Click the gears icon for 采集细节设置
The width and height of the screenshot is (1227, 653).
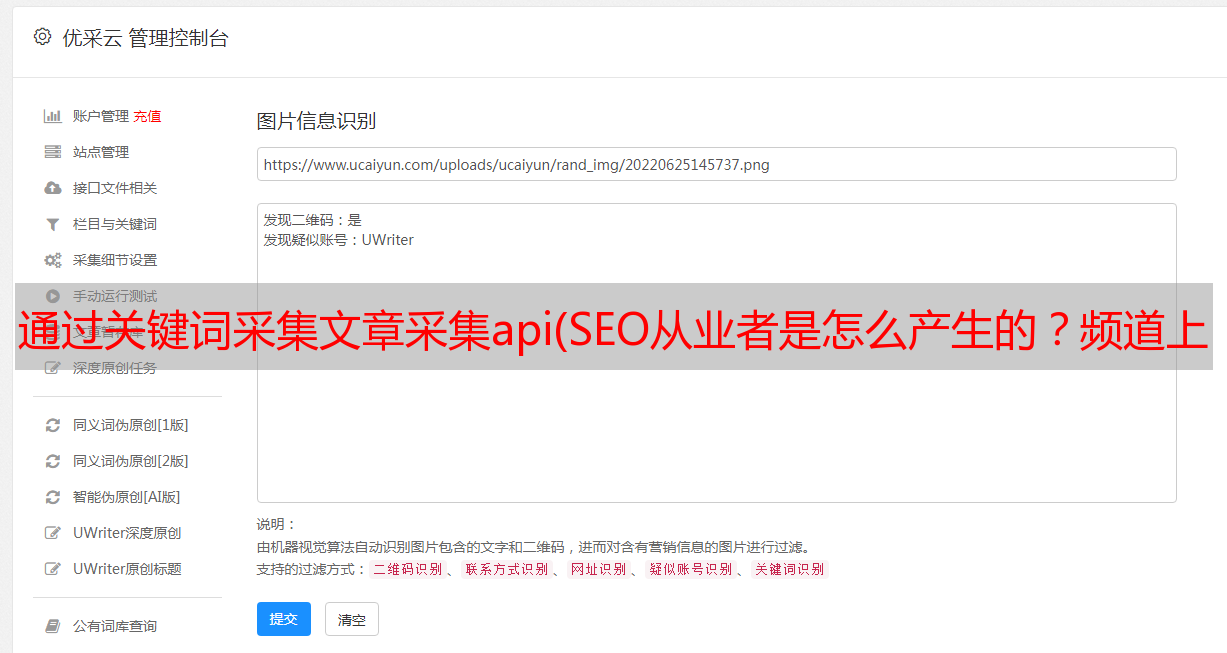(x=53, y=260)
